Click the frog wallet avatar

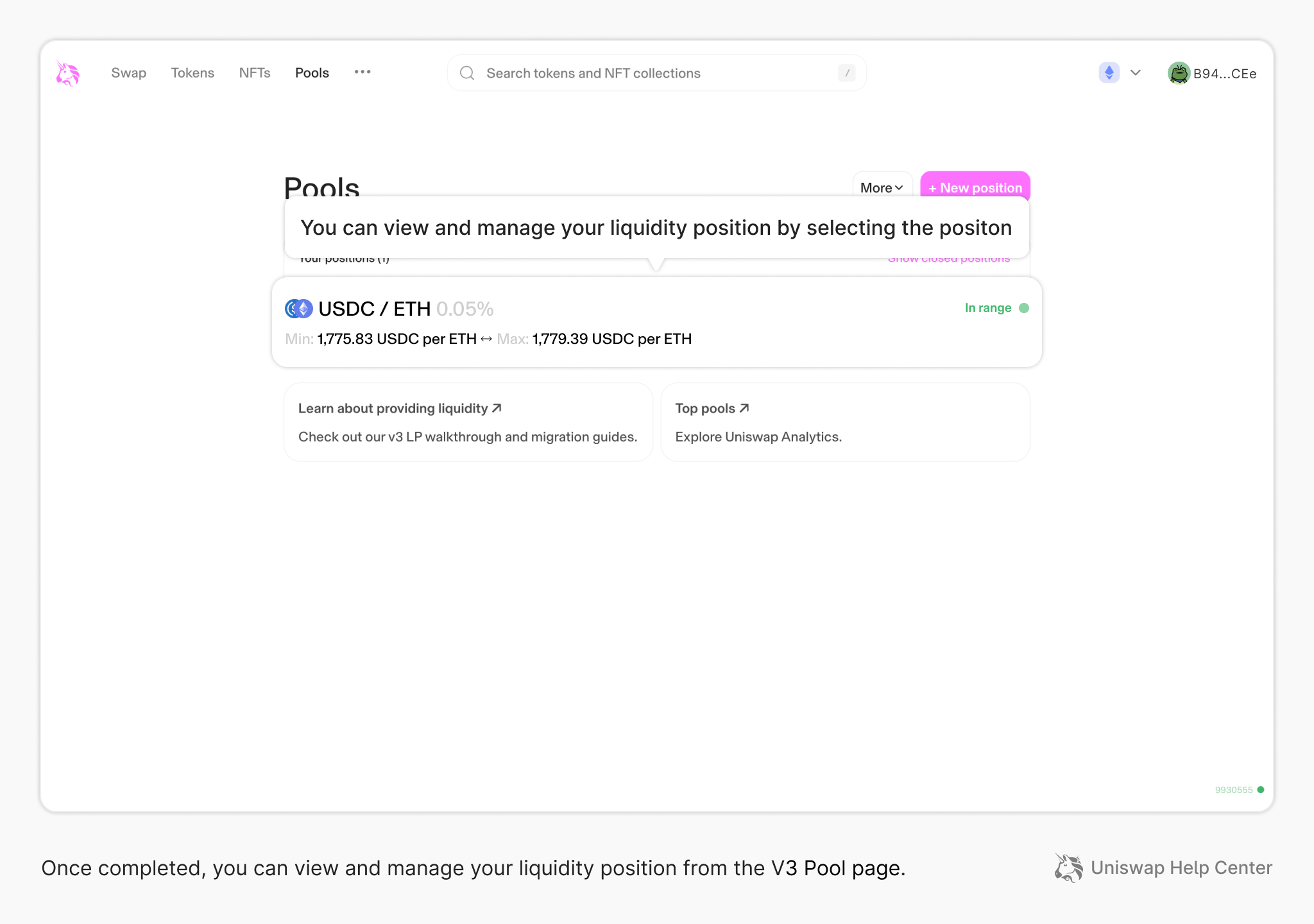(1179, 73)
